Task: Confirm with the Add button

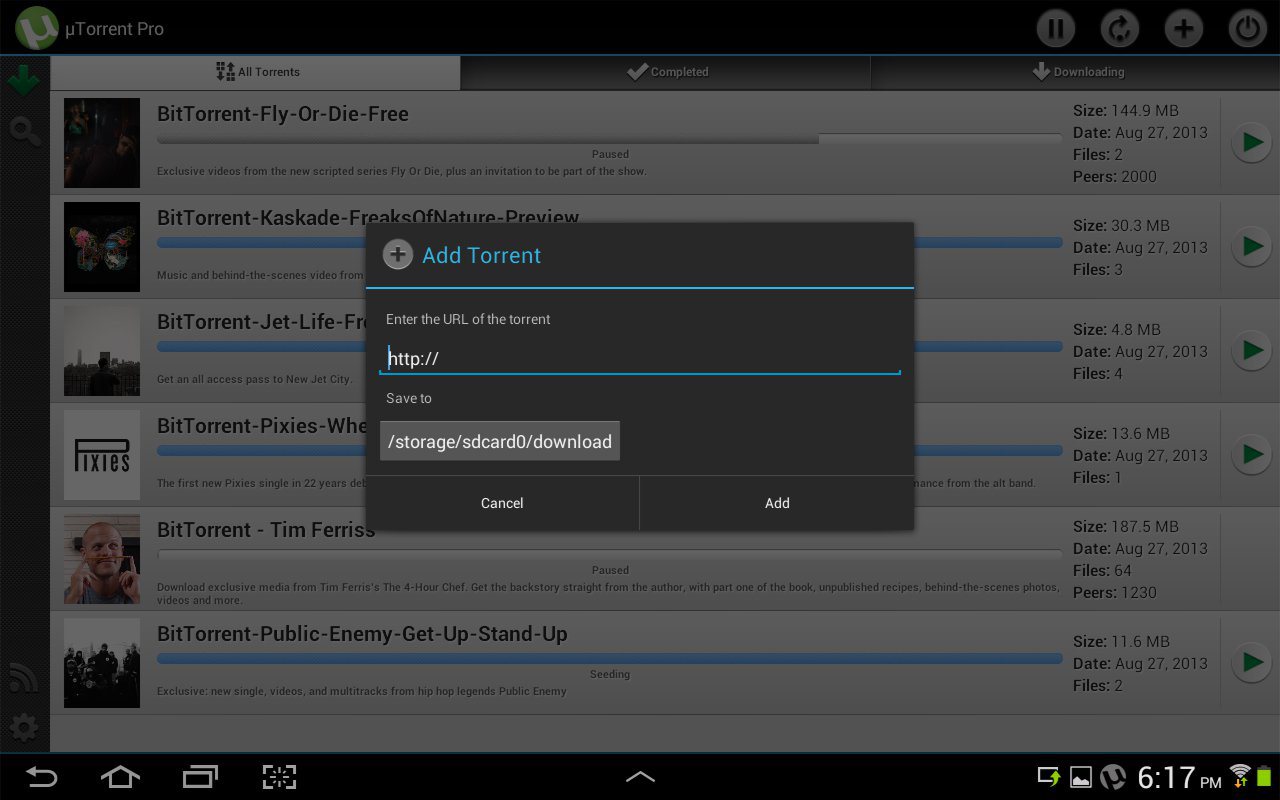Action: (x=777, y=503)
